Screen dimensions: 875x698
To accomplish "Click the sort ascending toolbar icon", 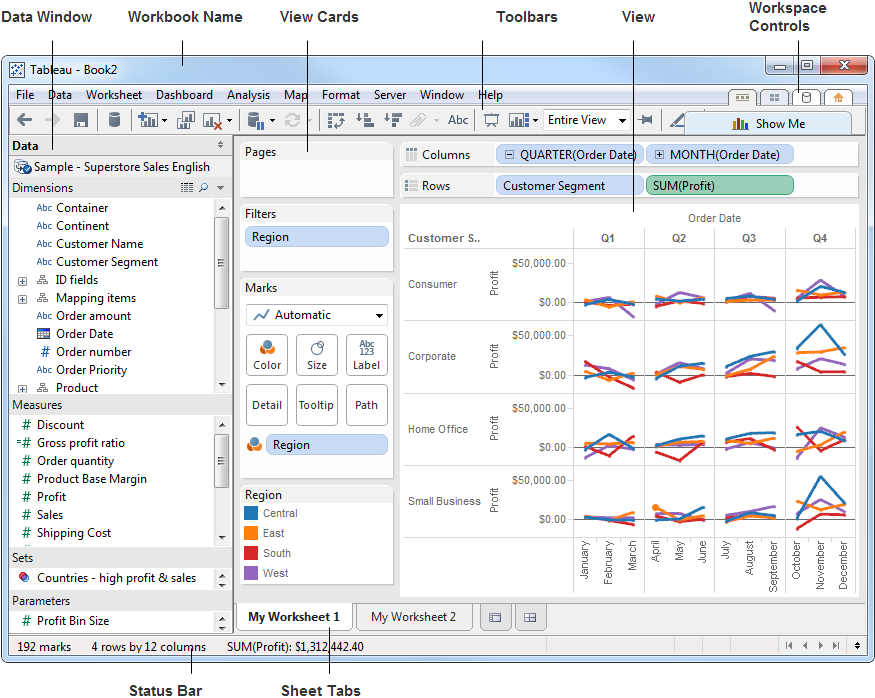I will click(x=367, y=120).
